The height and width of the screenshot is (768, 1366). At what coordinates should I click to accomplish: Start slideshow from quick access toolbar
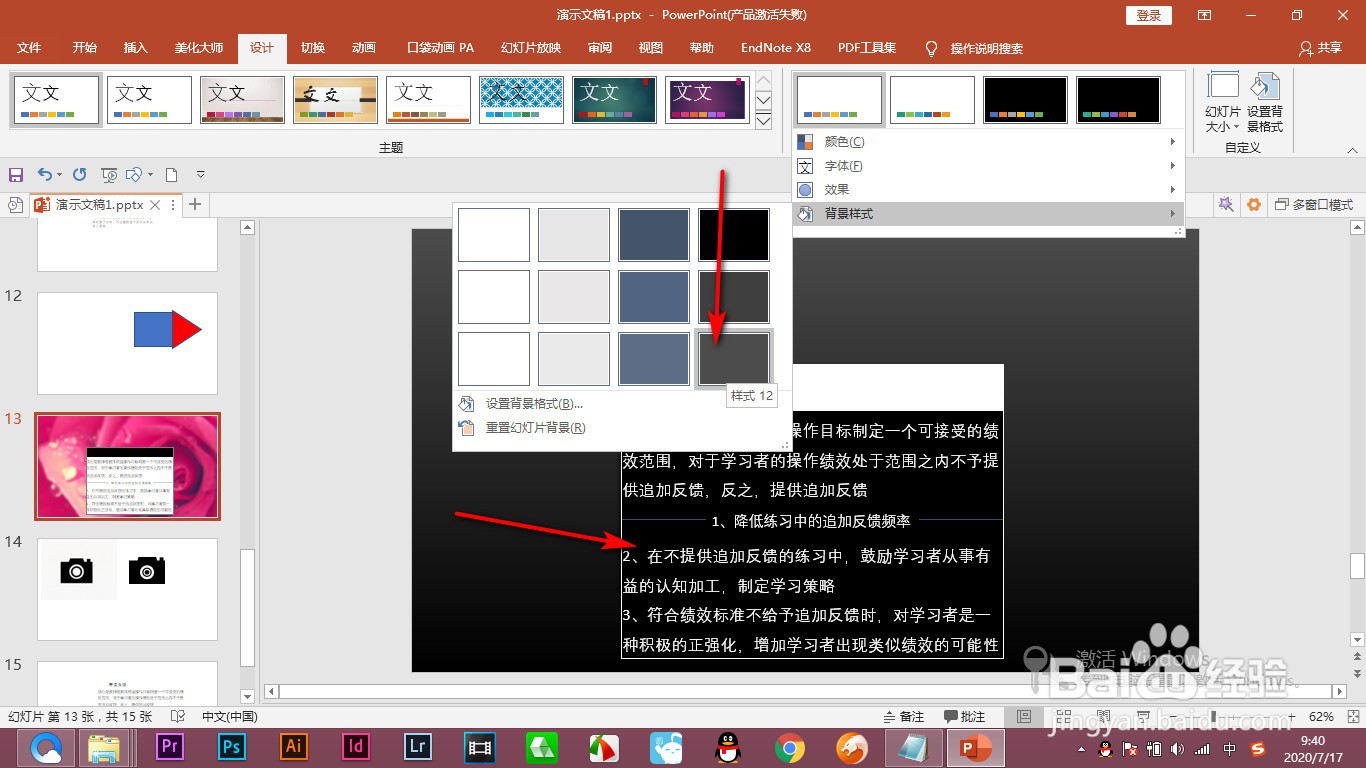(x=110, y=174)
